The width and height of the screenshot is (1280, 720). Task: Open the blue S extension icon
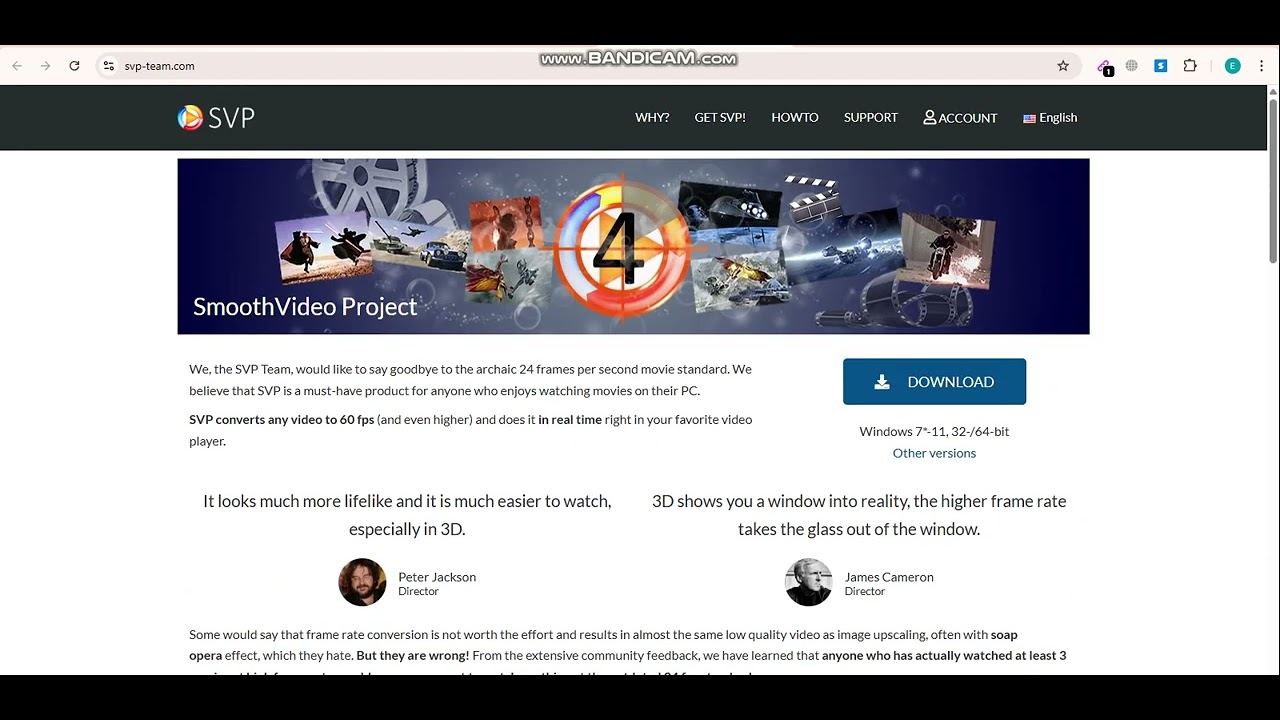1161,66
